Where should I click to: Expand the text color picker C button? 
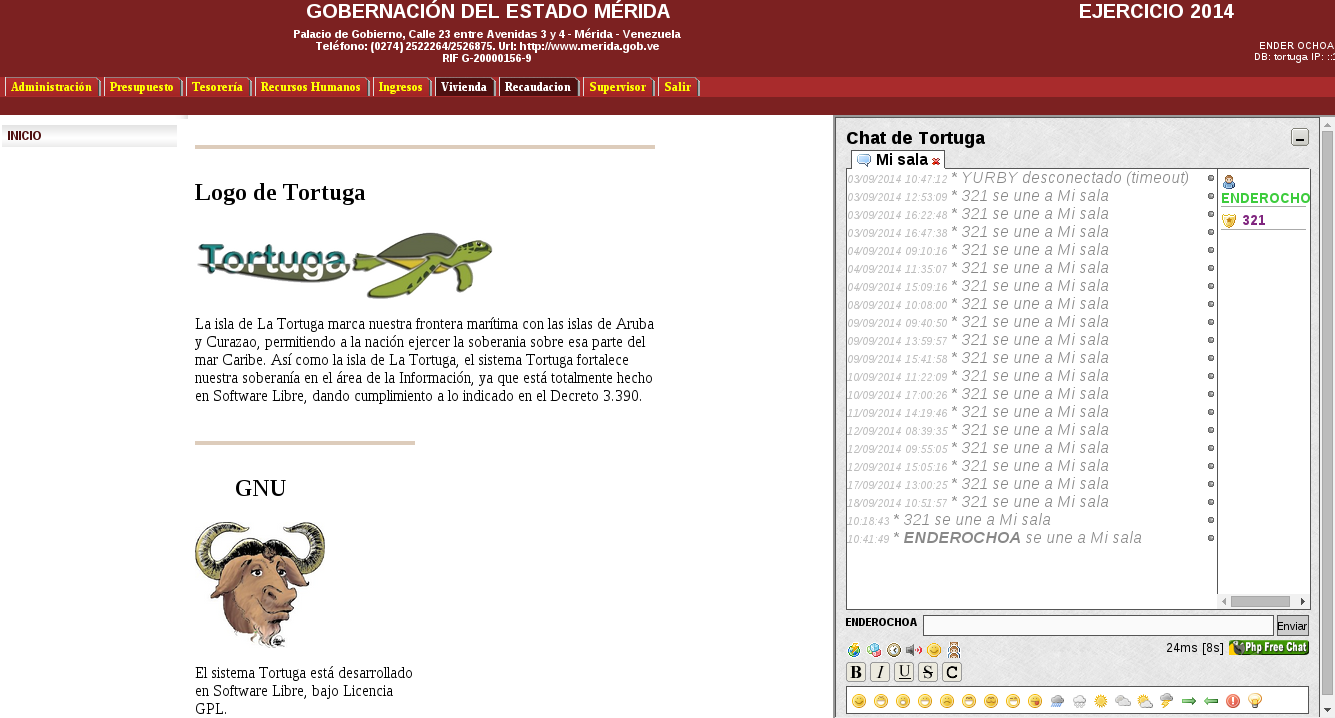(x=952, y=672)
